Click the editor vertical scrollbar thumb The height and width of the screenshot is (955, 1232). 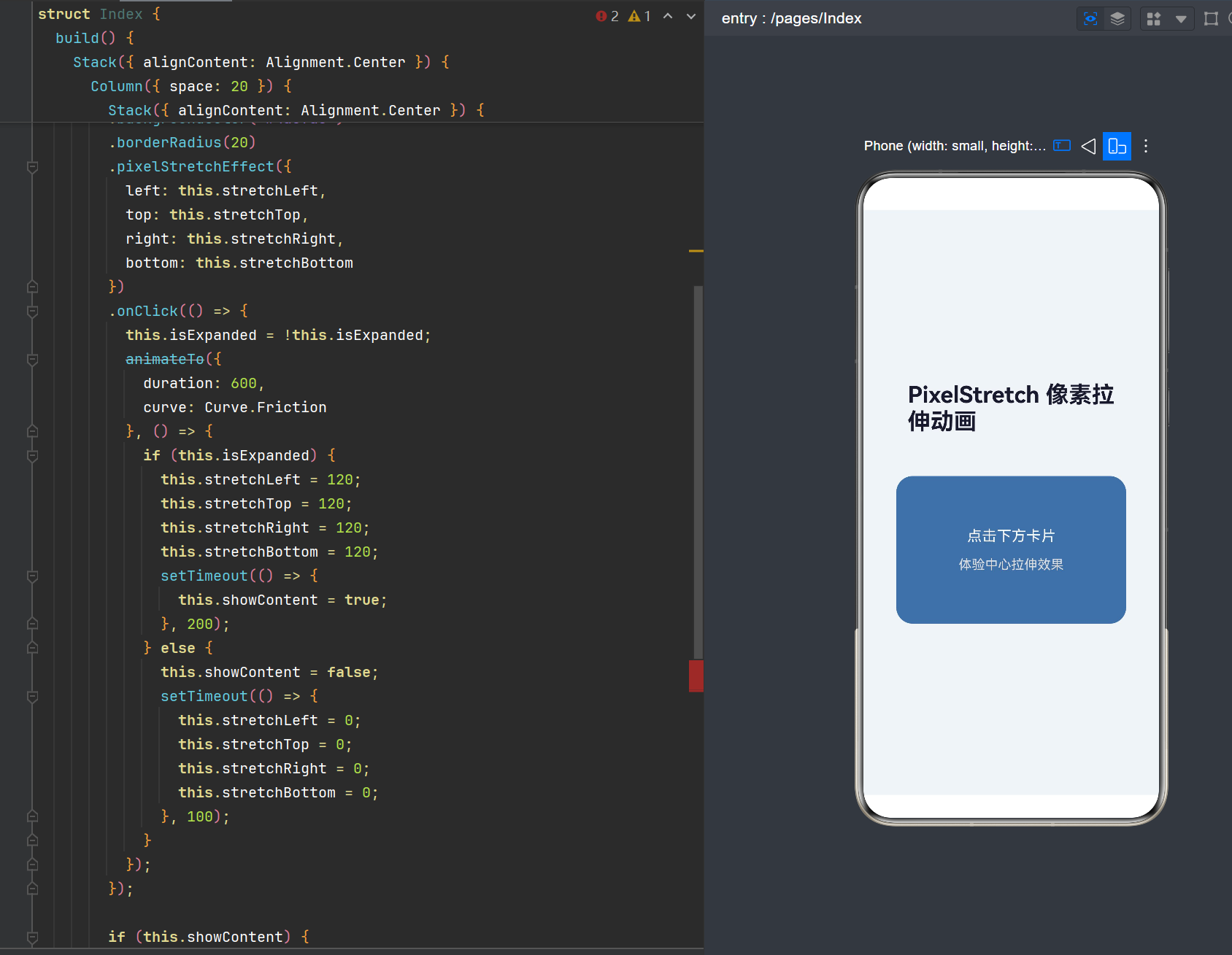[698, 473]
